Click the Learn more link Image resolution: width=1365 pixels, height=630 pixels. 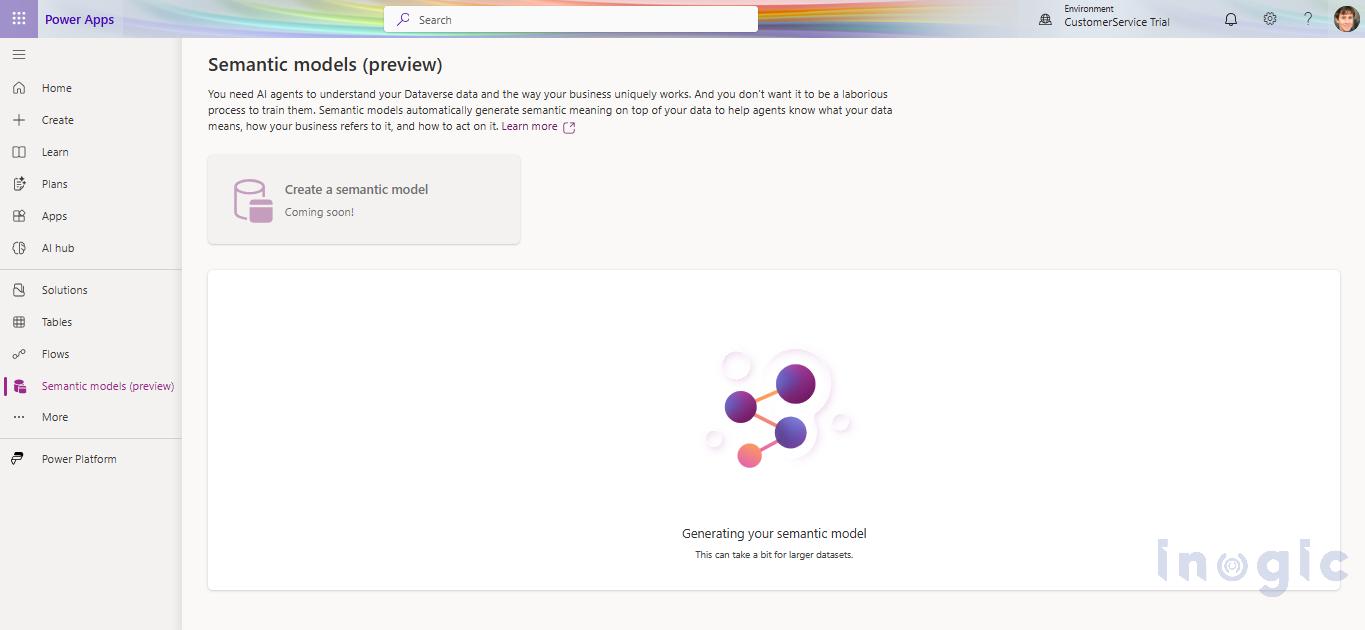click(x=529, y=127)
